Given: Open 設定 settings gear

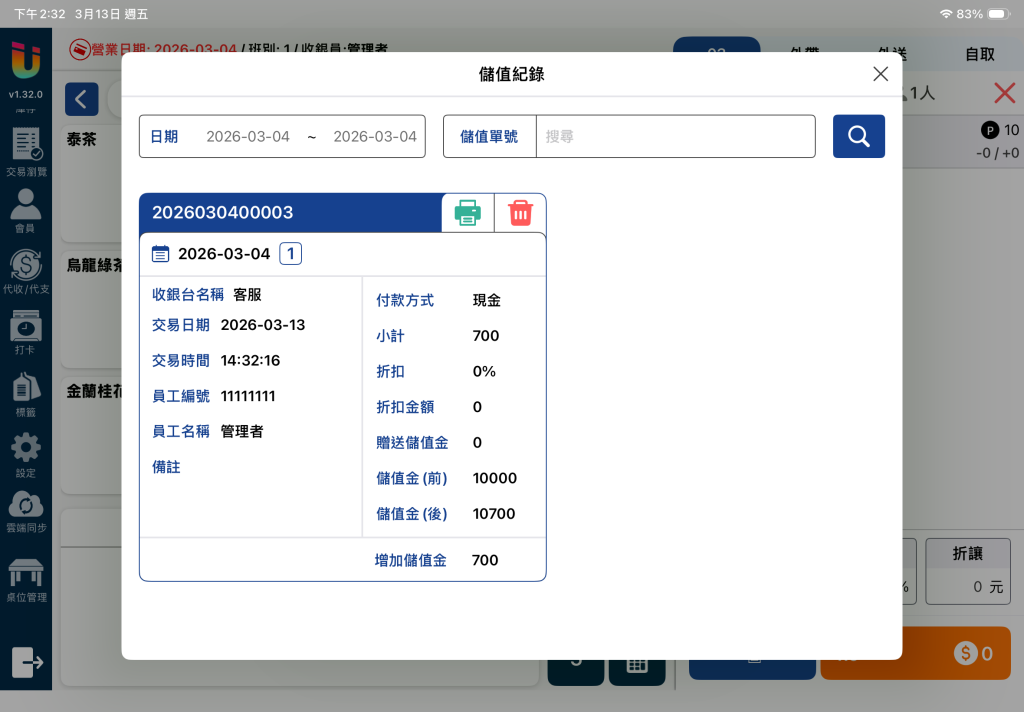Looking at the screenshot, I should point(26,455).
